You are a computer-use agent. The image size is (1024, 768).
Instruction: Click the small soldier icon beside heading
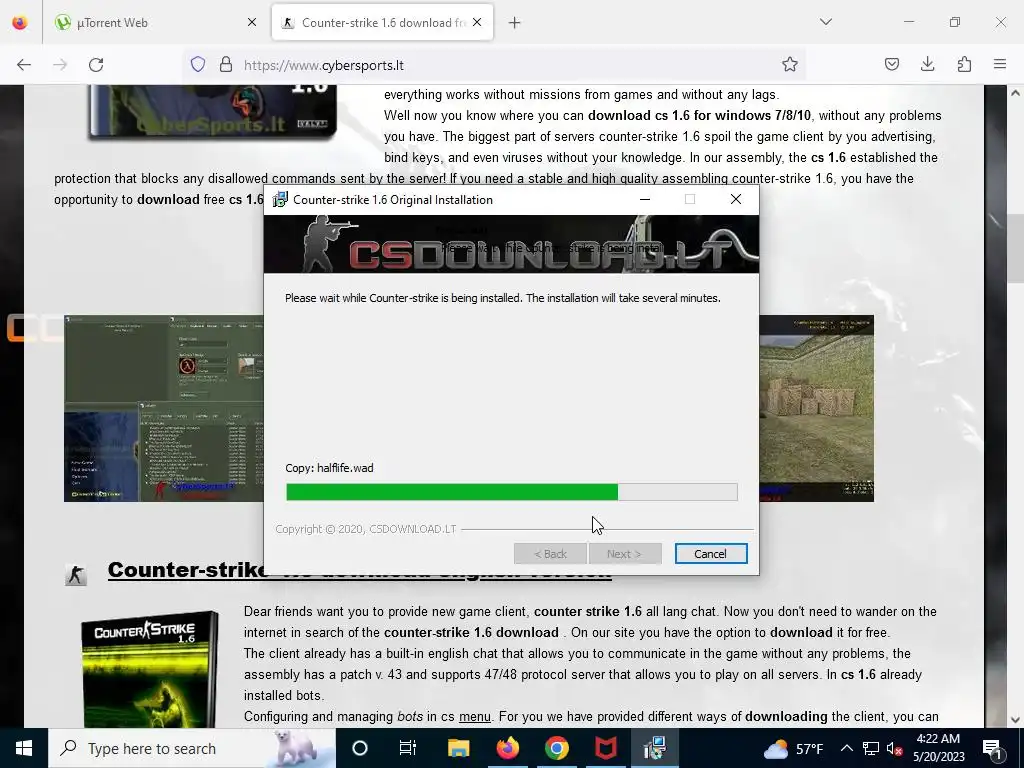(76, 575)
